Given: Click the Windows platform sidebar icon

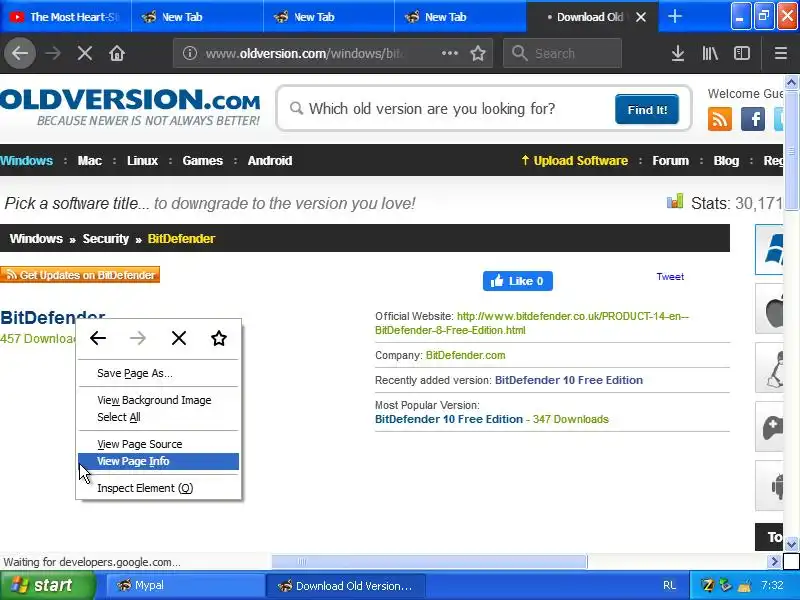Looking at the screenshot, I should click(x=769, y=249).
